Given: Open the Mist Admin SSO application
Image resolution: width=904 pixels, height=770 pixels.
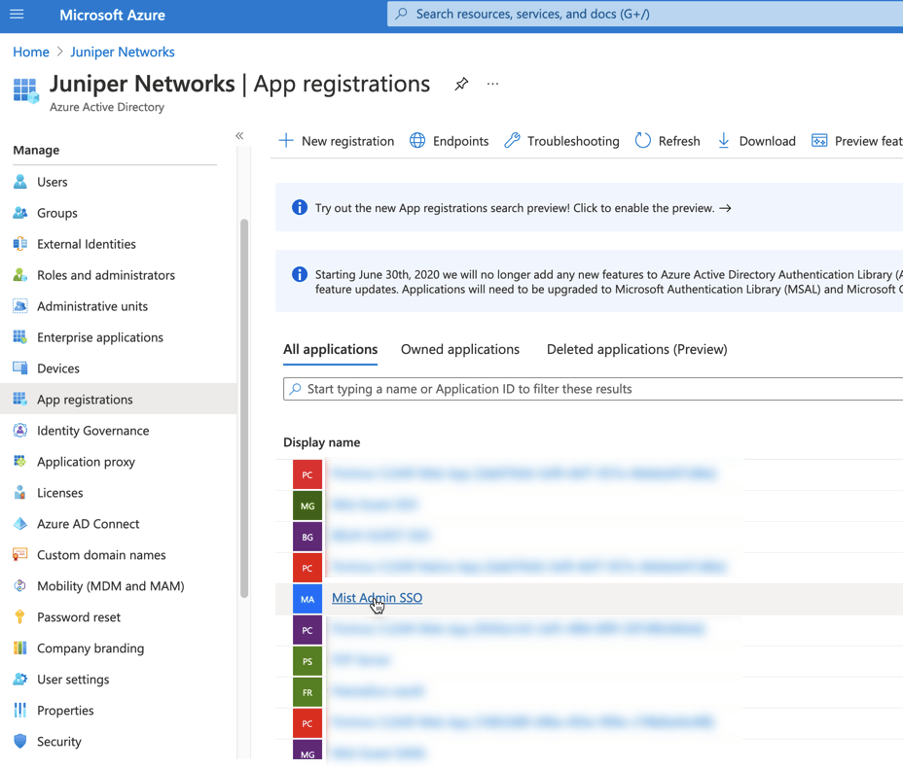Looking at the screenshot, I should click(376, 598).
